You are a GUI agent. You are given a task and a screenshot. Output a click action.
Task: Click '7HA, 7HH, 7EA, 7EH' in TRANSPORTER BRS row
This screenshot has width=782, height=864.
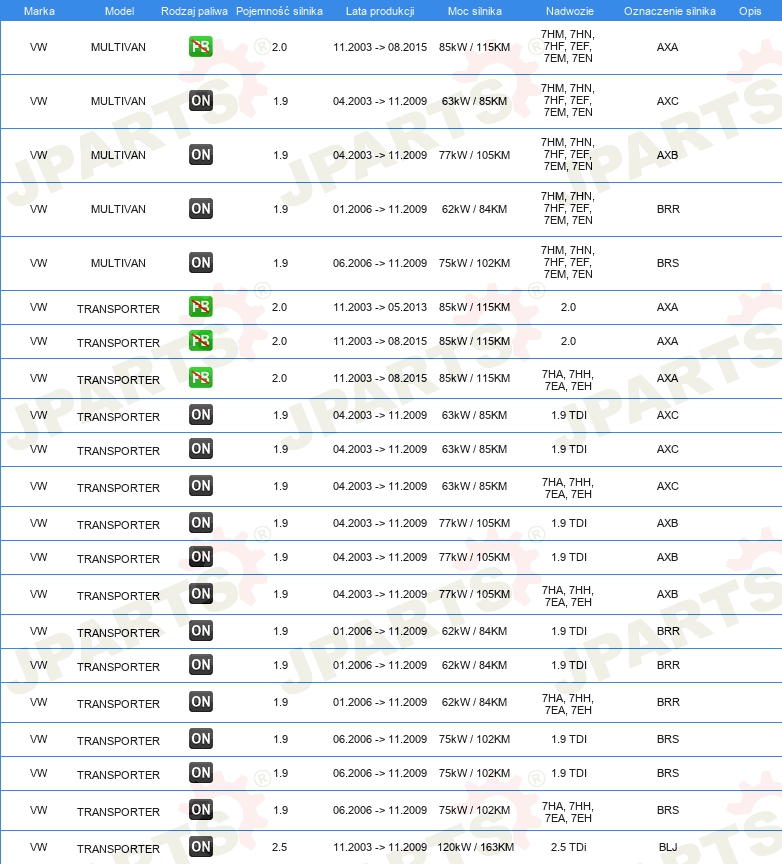pos(568,812)
